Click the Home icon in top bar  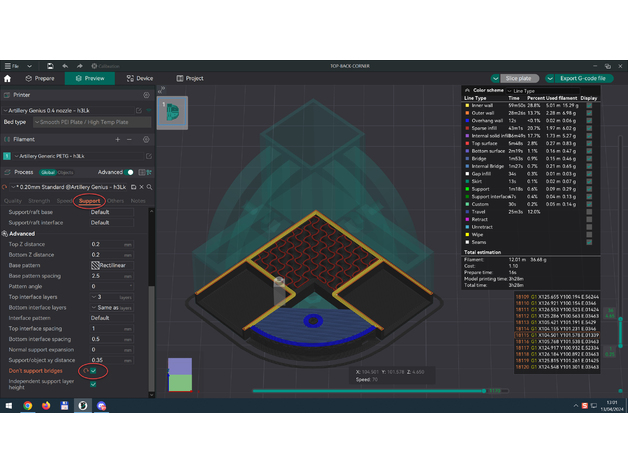(8, 78)
